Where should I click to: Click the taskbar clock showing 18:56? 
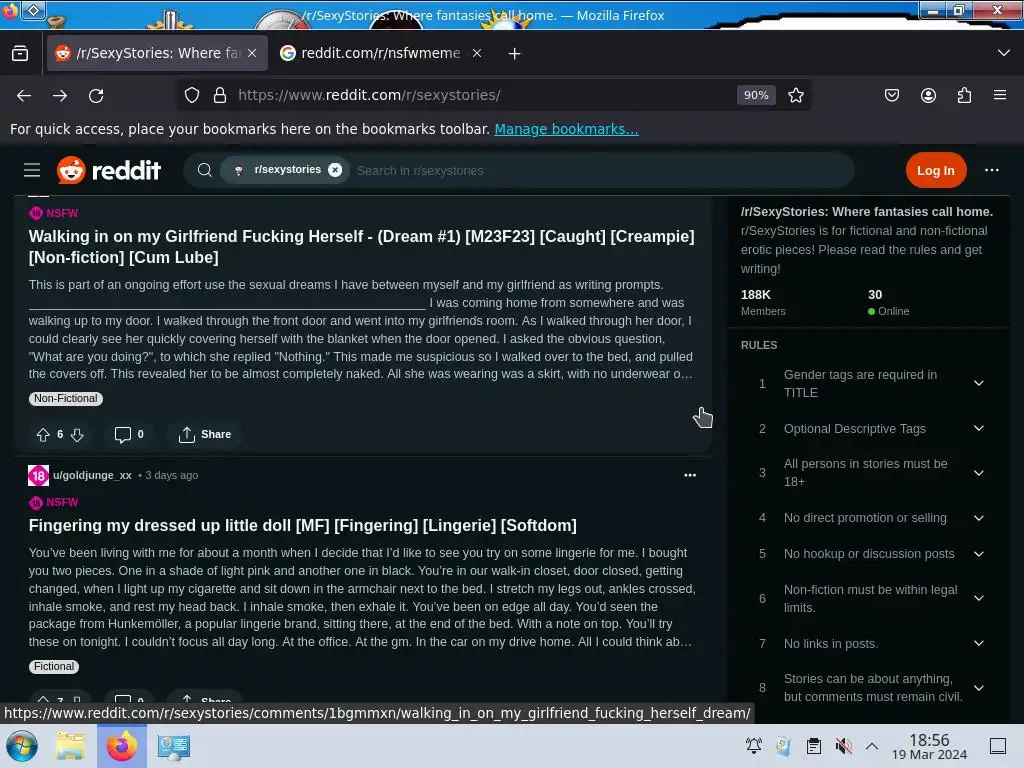click(x=929, y=747)
